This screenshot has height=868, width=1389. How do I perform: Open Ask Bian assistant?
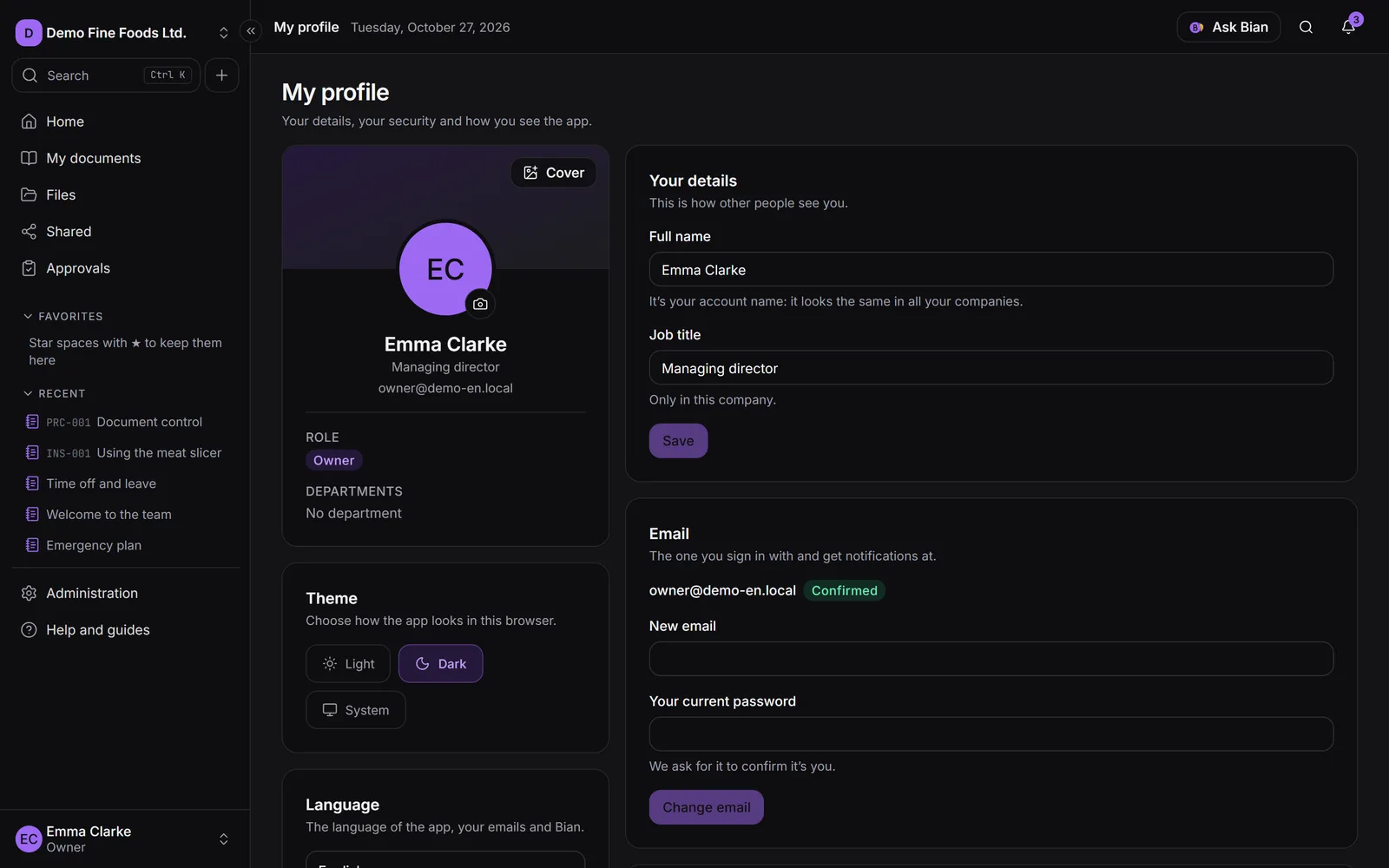pos(1228,27)
